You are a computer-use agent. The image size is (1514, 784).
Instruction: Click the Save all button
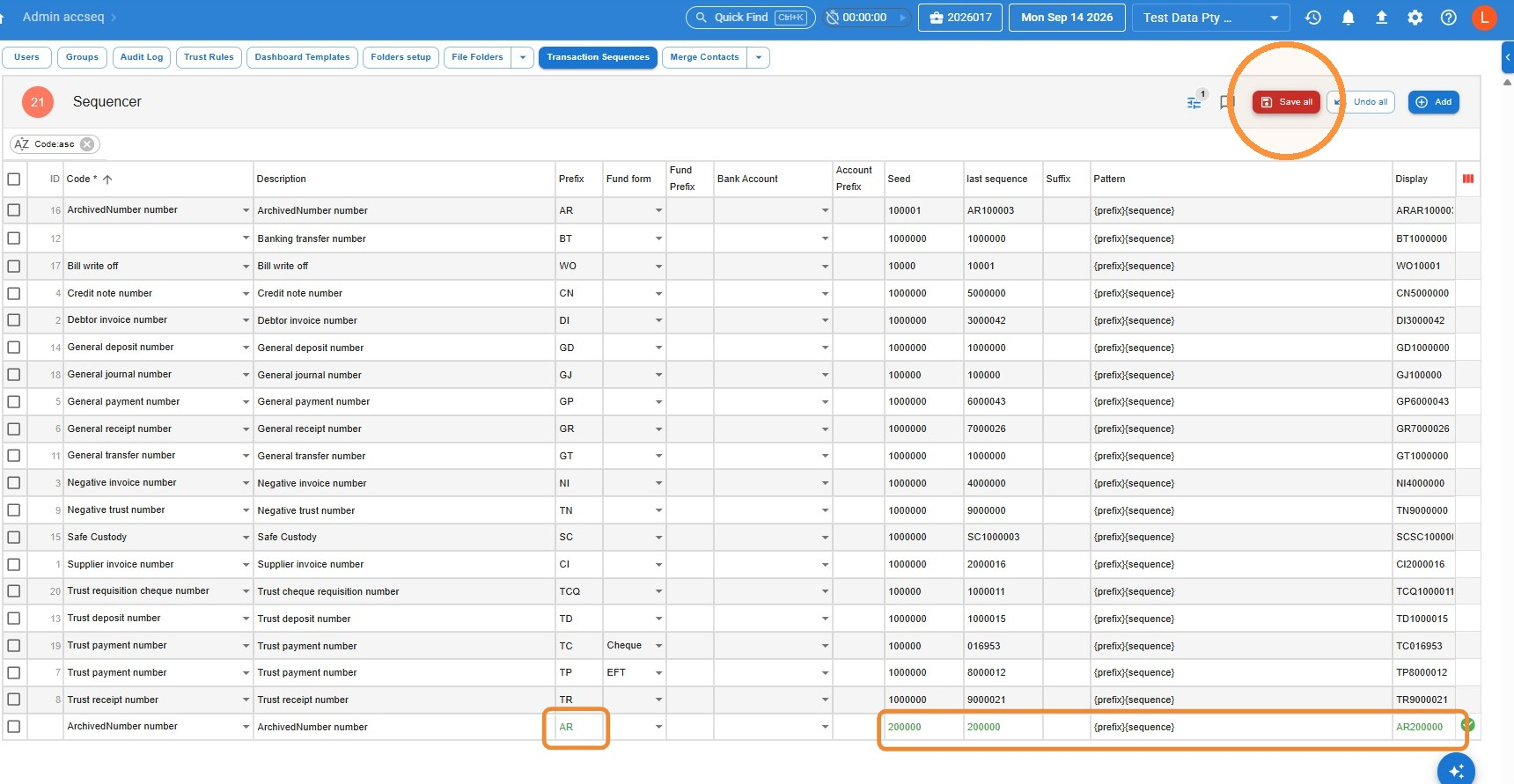tap(1286, 102)
